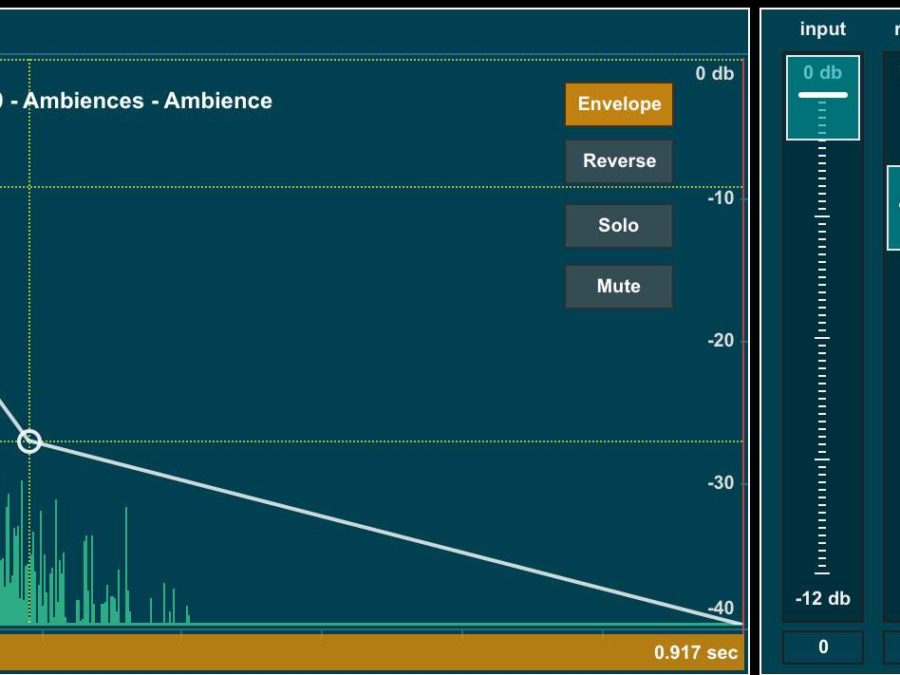The width and height of the screenshot is (900, 675).
Task: Select the circular envelope breakpoint node
Action: click(x=30, y=441)
